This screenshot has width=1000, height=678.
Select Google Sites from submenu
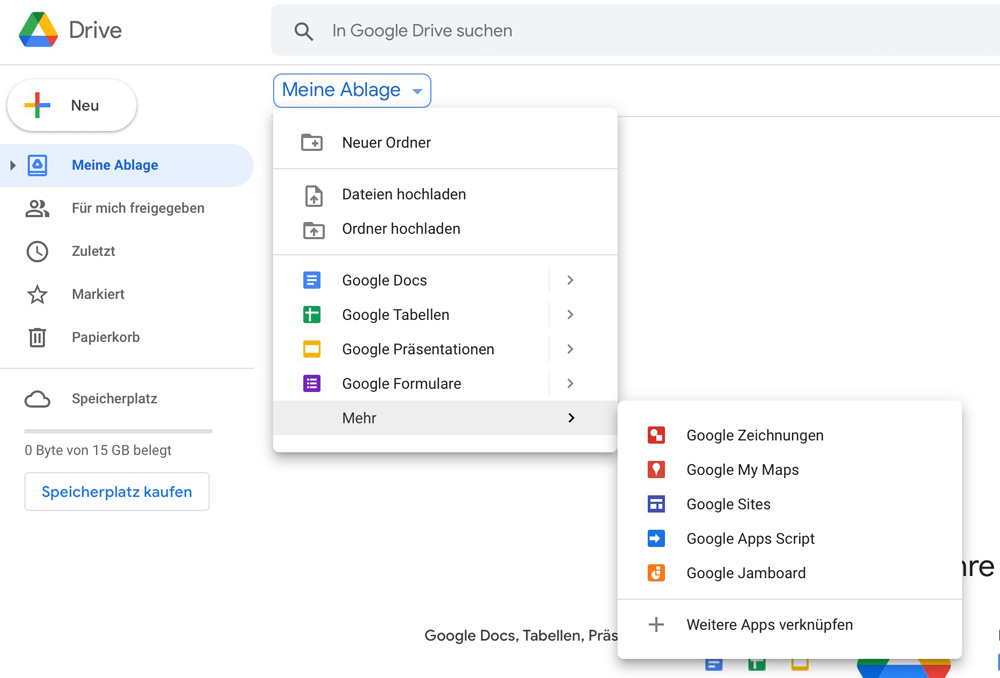click(790, 504)
